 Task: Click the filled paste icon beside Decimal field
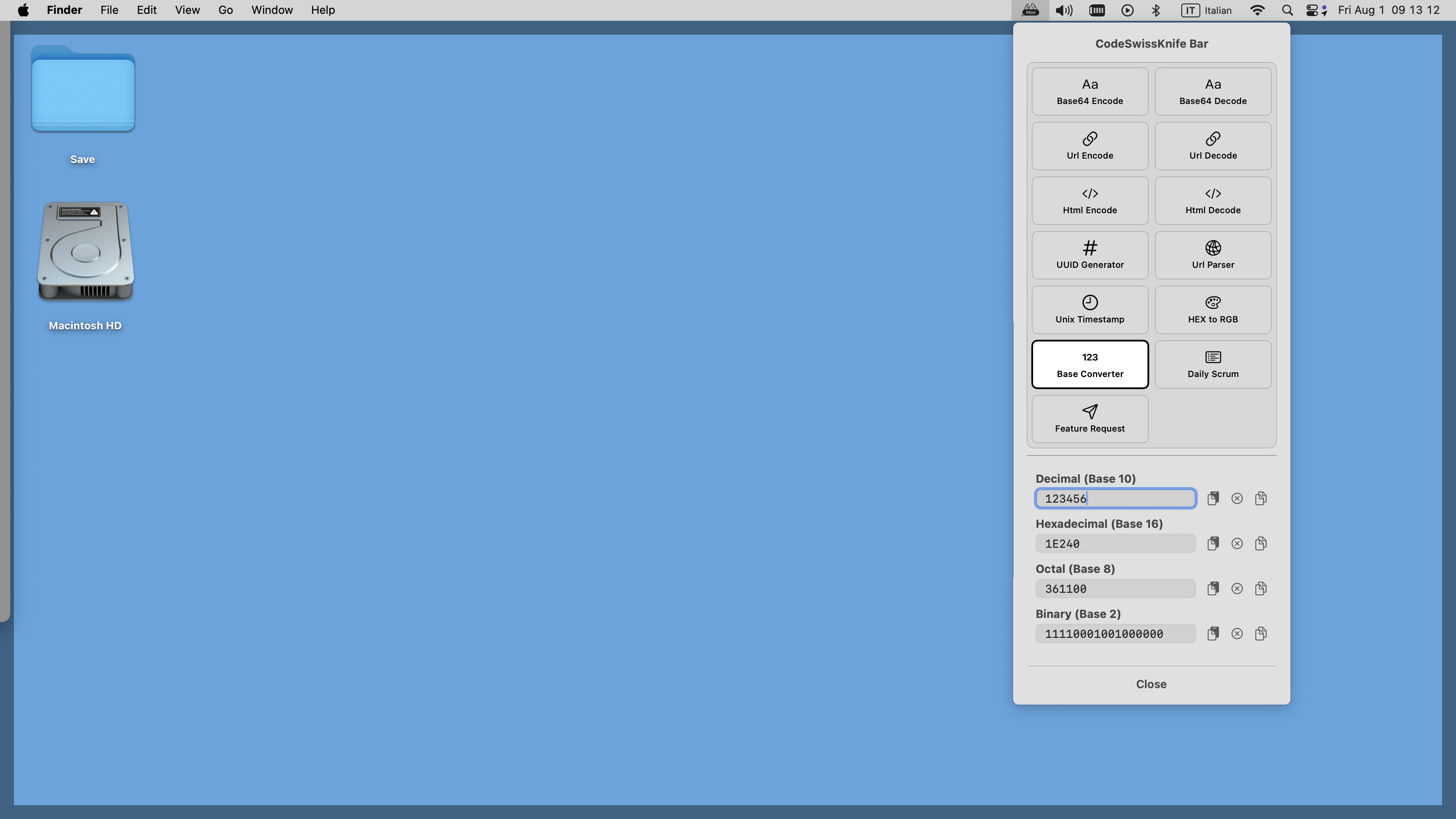pyautogui.click(x=1212, y=498)
